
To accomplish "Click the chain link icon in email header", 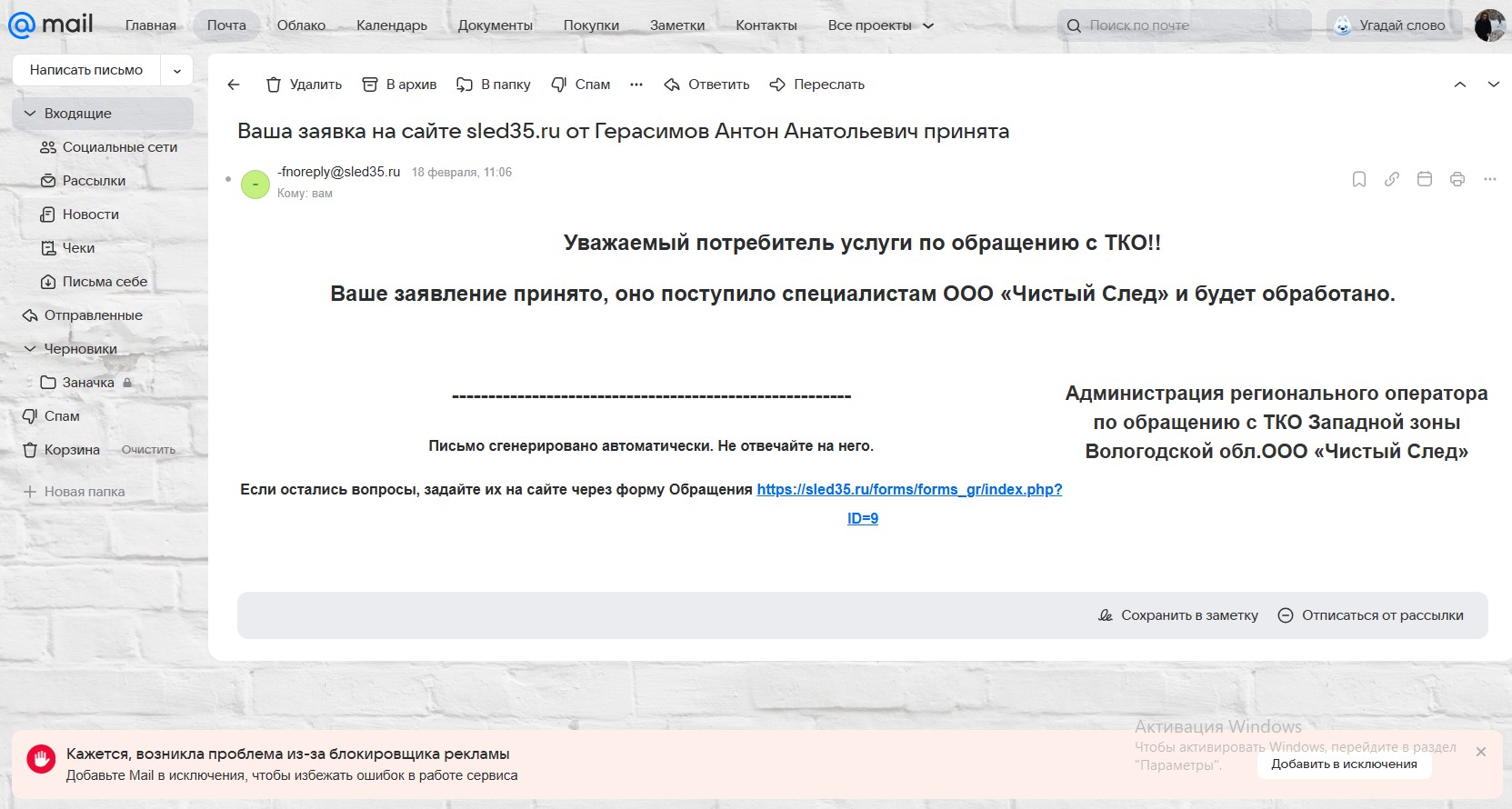I will point(1392,179).
